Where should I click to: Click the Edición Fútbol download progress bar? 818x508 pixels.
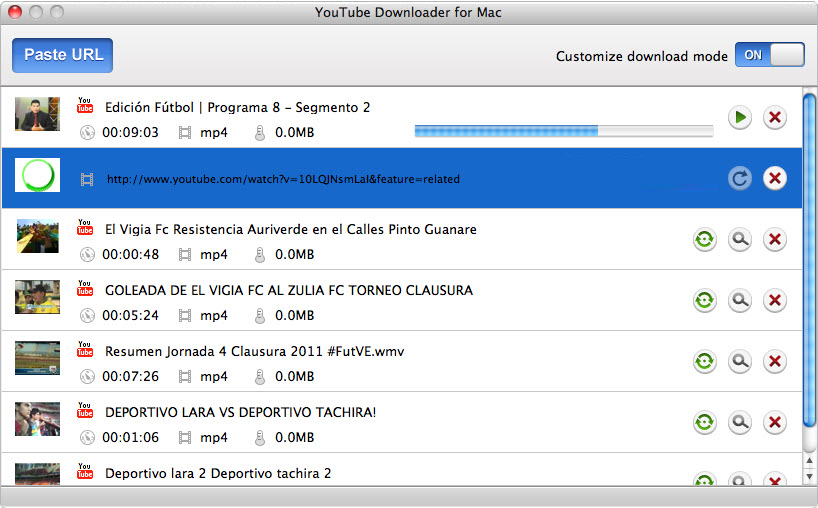pos(564,131)
